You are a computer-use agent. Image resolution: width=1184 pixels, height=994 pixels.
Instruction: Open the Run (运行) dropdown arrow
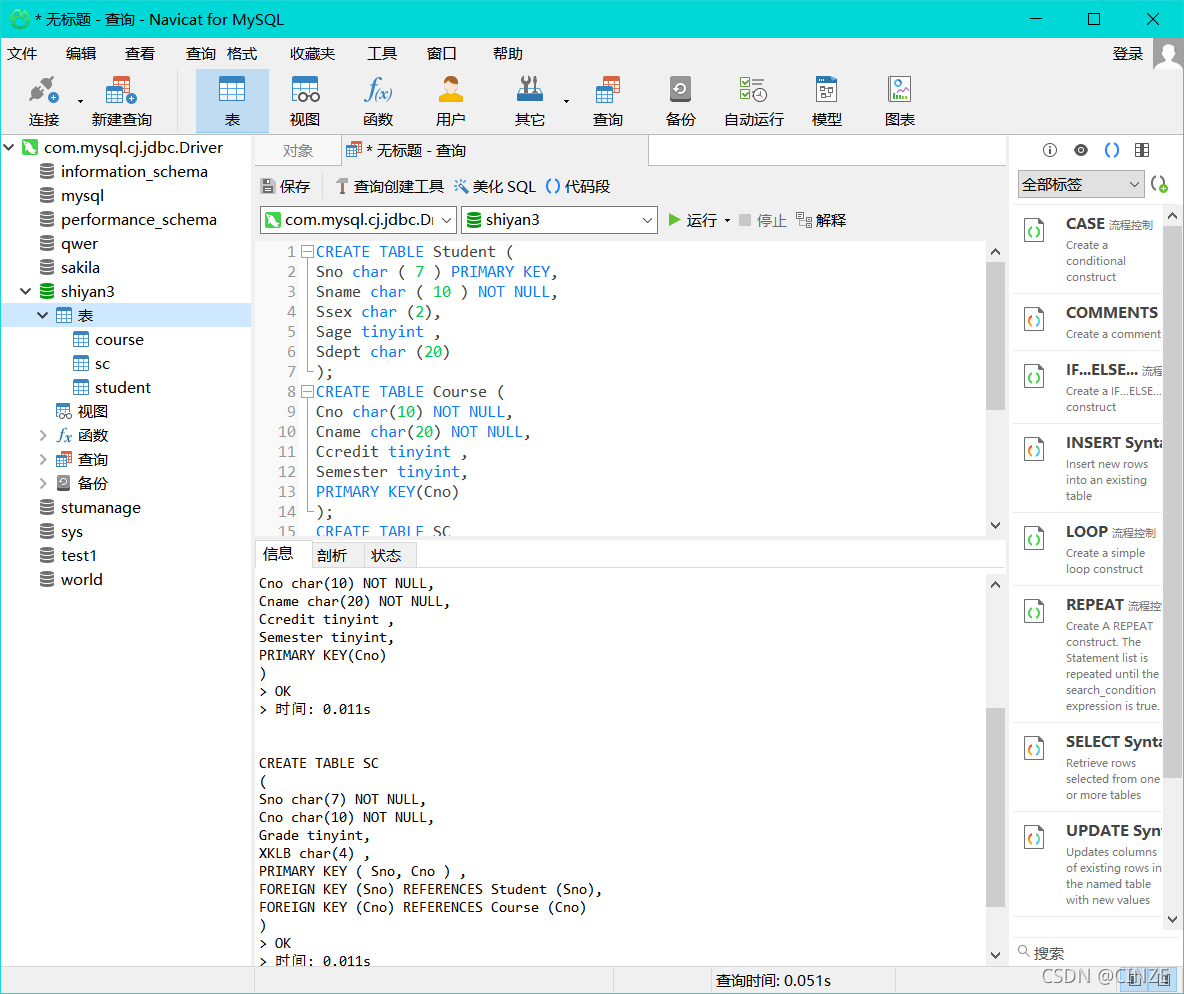tap(727, 221)
